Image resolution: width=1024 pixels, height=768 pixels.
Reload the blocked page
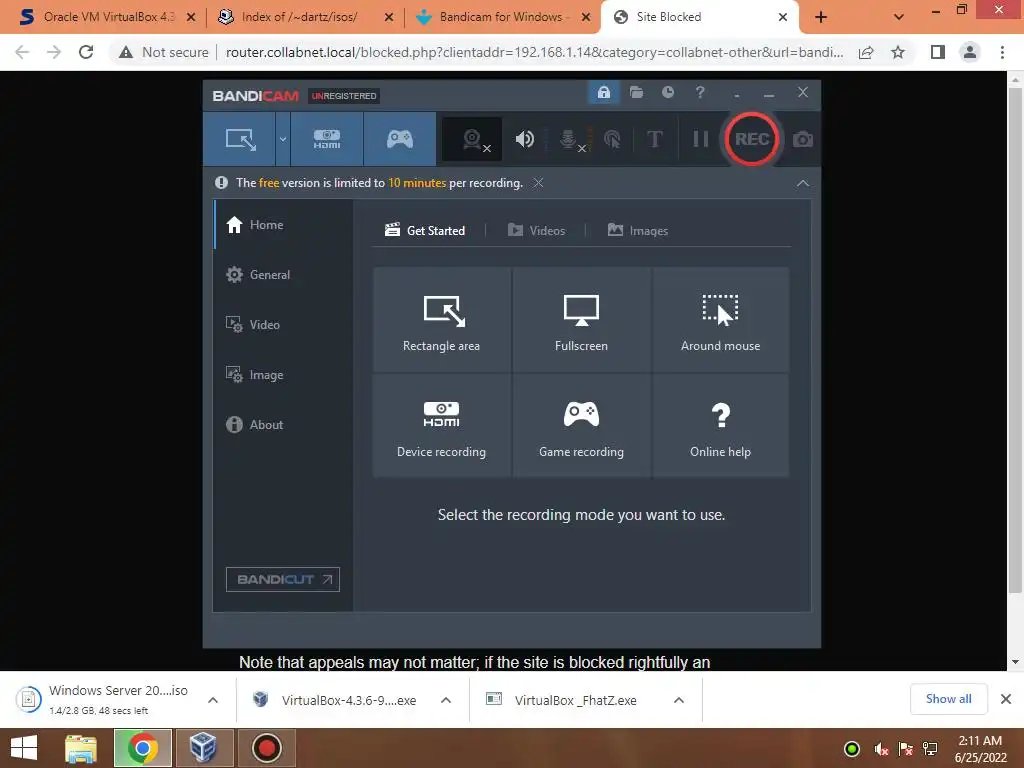[86, 52]
